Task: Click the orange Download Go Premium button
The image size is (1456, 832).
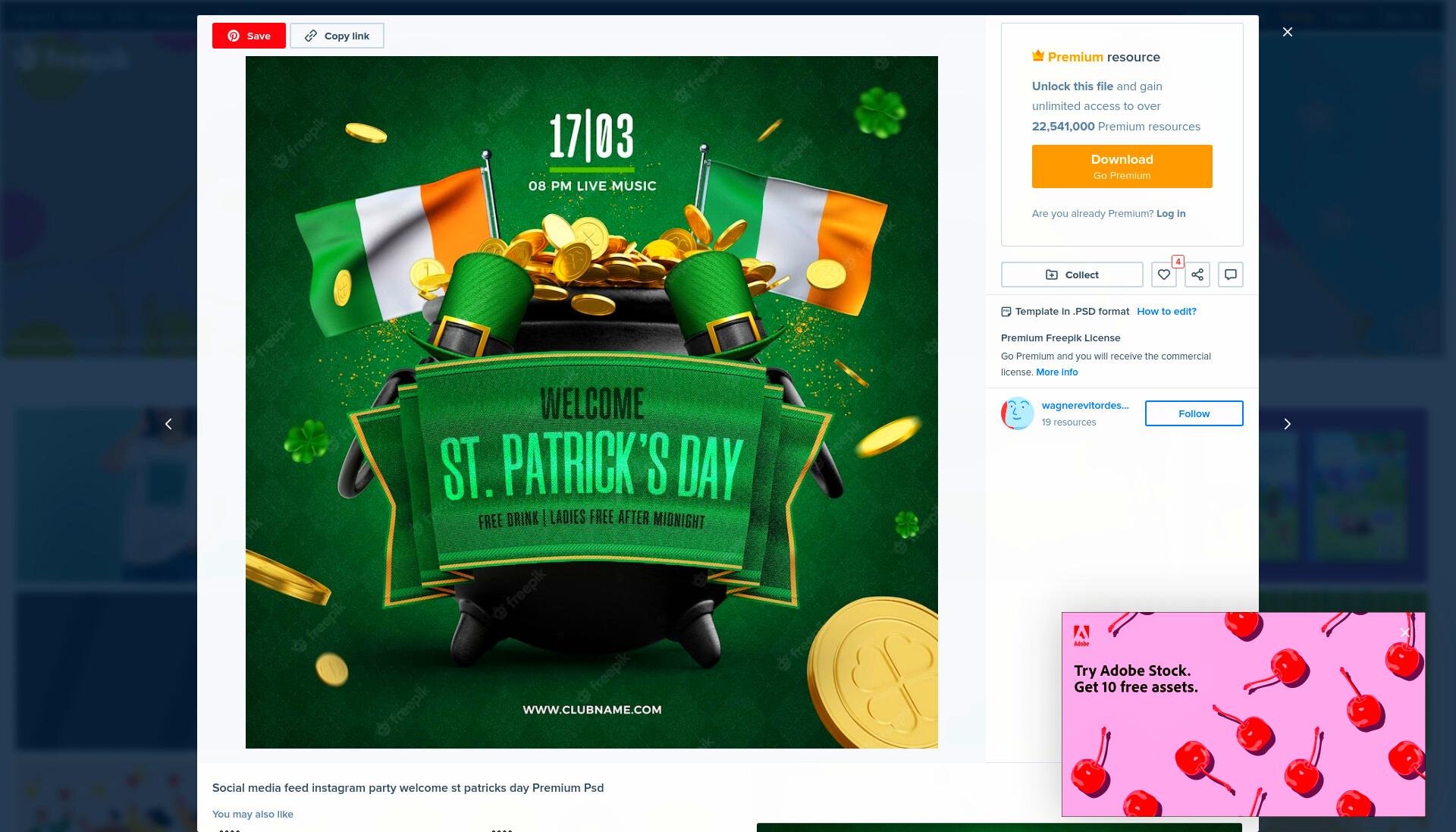Action: point(1122,166)
